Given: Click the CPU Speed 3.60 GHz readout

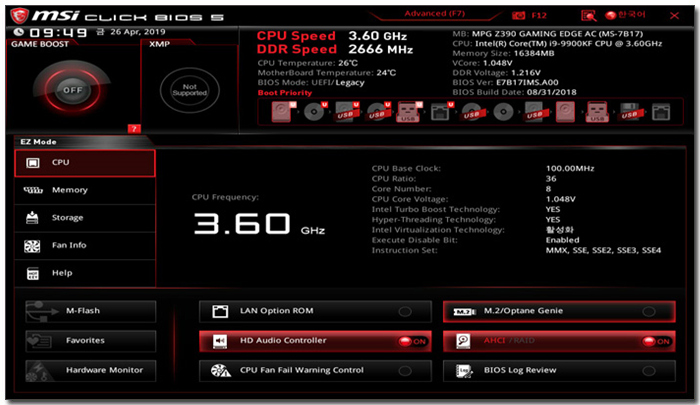Looking at the screenshot, I should (x=332, y=36).
